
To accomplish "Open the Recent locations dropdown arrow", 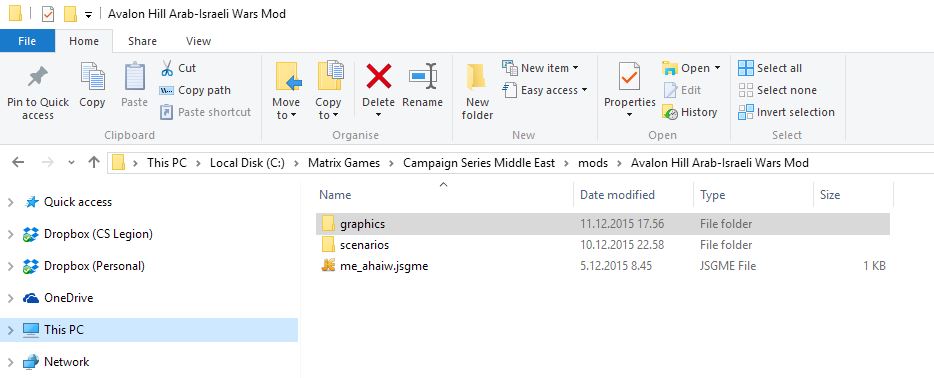I will pyautogui.click(x=71, y=163).
